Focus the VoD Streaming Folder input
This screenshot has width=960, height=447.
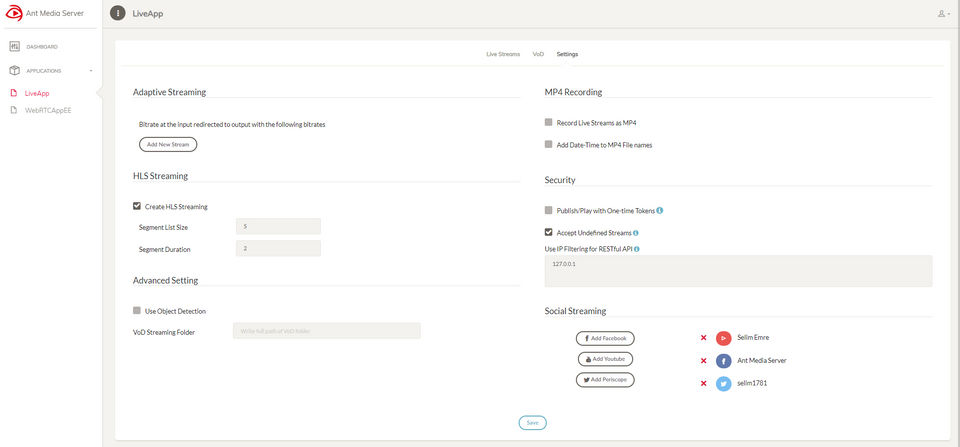(x=326, y=331)
